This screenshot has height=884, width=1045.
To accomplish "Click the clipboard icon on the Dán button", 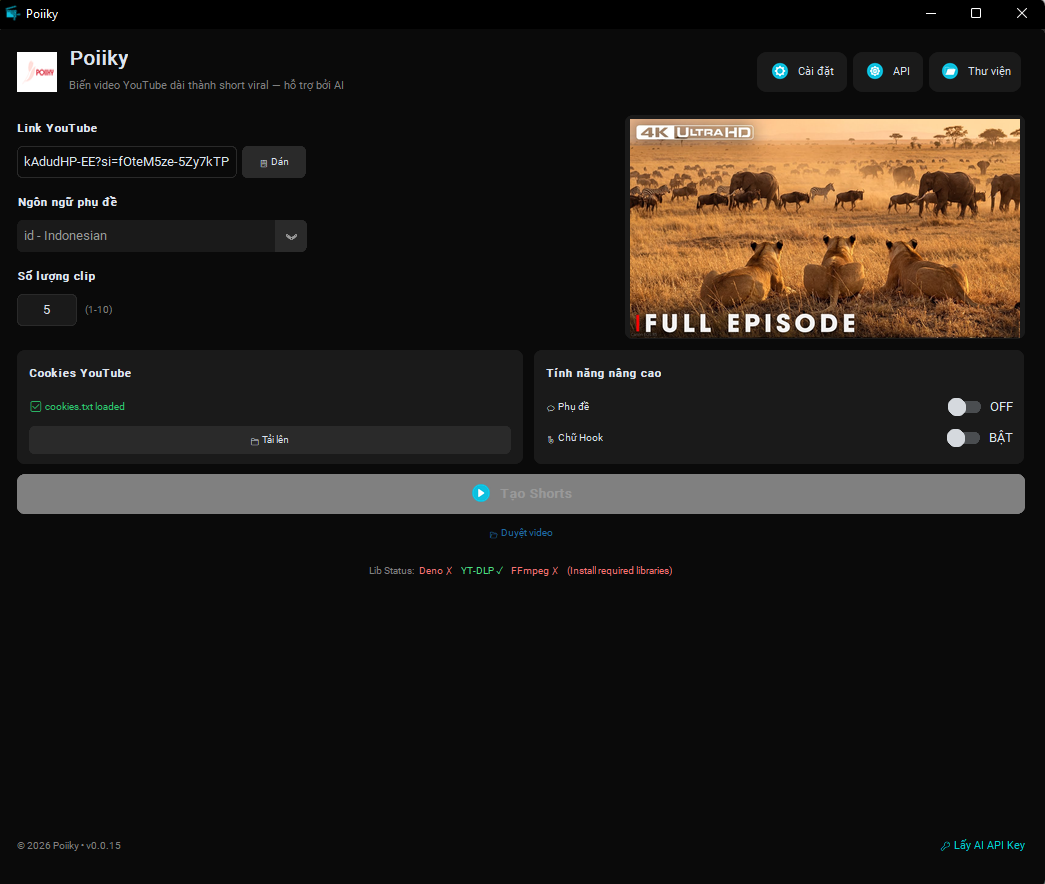I will click(262, 161).
